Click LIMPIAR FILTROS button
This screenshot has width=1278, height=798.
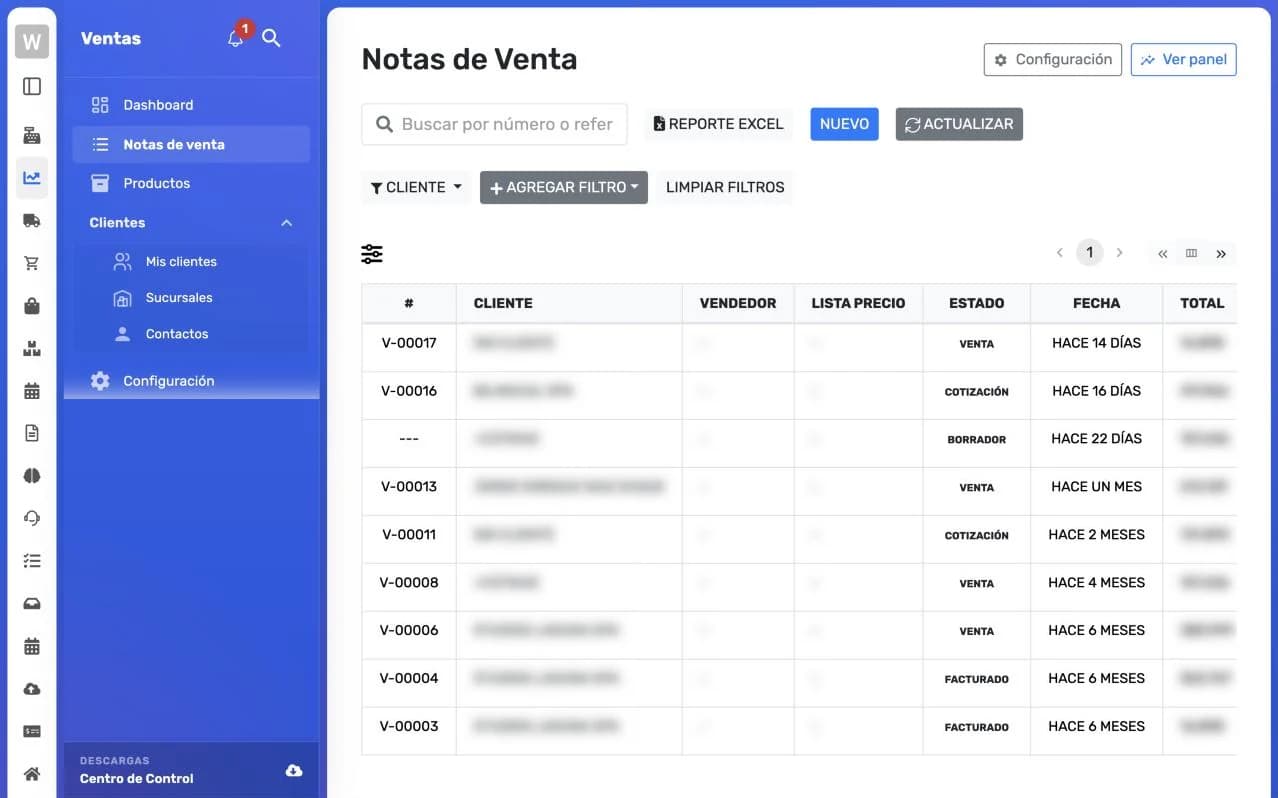(725, 187)
